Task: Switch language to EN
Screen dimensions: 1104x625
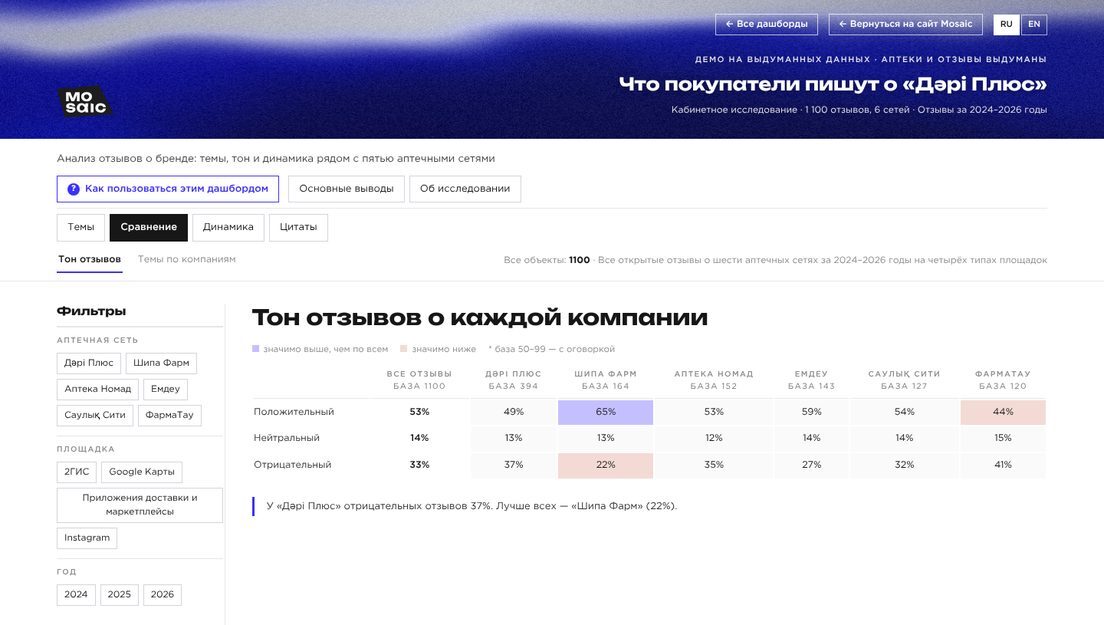Action: (x=1034, y=24)
